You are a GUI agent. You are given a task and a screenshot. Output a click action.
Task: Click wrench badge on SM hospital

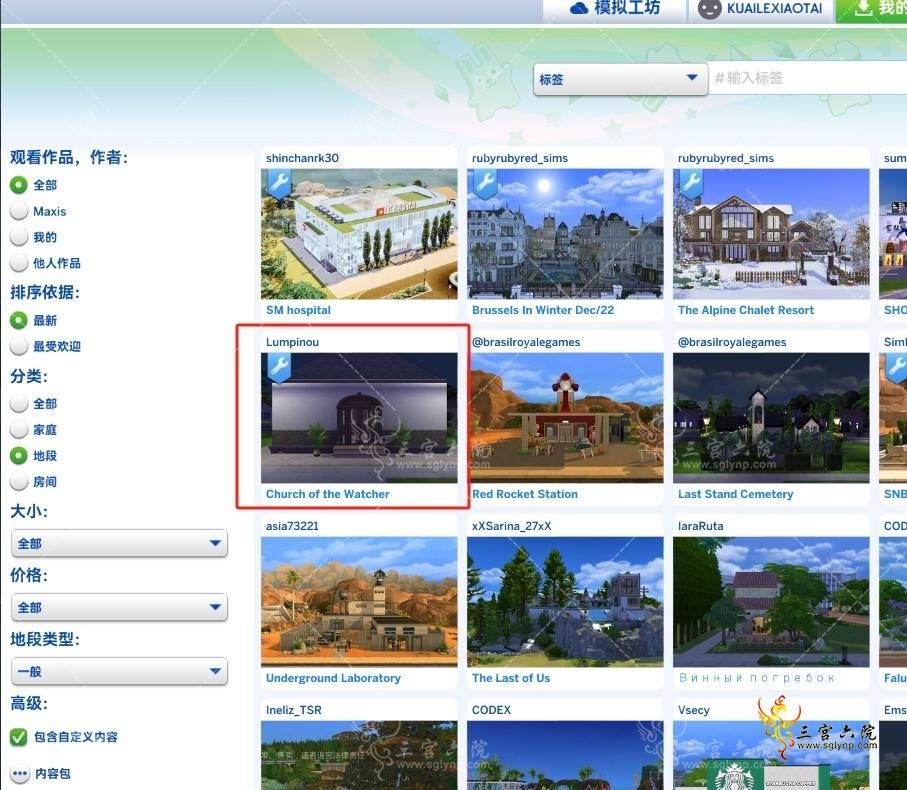279,184
